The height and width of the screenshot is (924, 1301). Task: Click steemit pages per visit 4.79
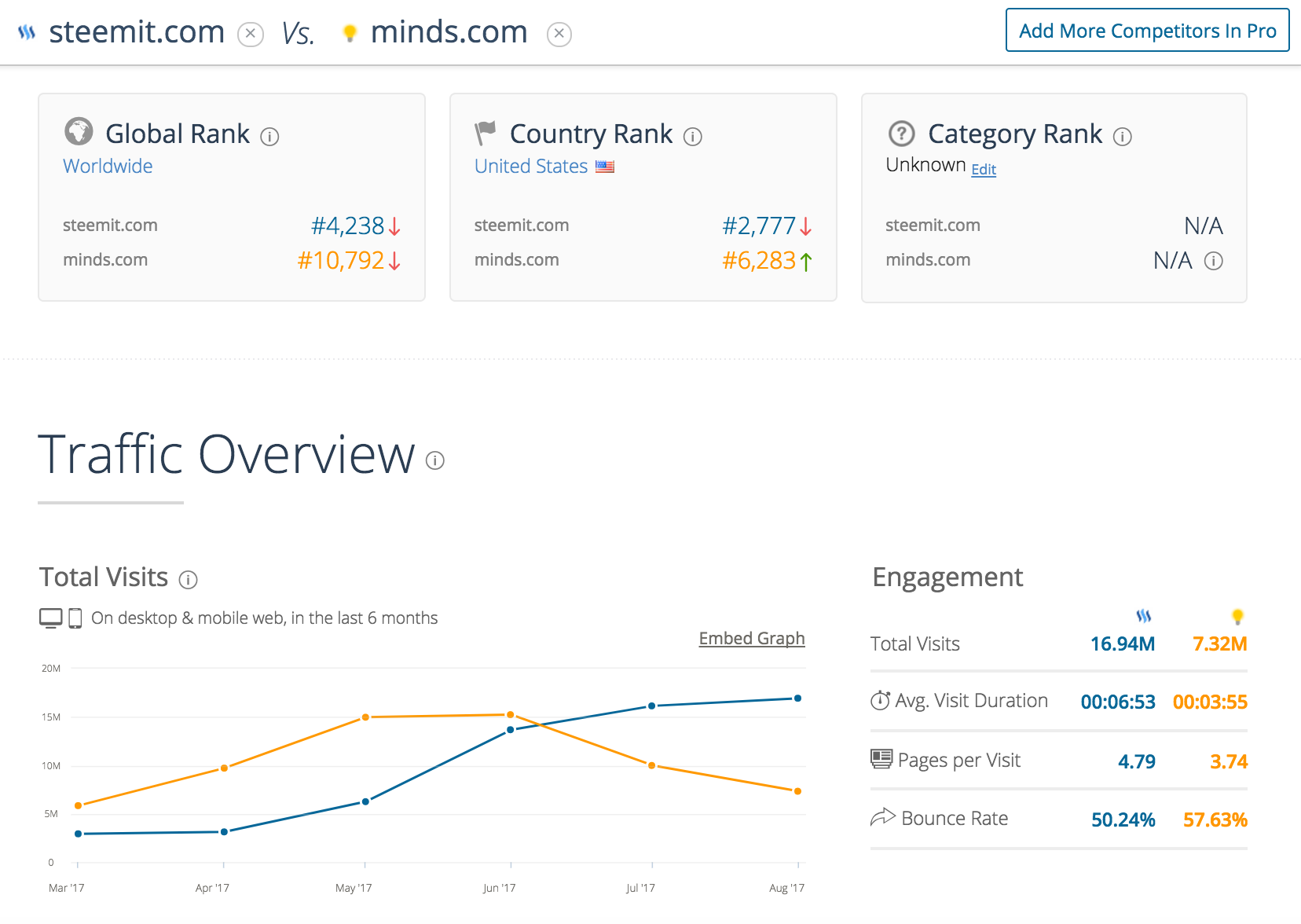point(1137,761)
